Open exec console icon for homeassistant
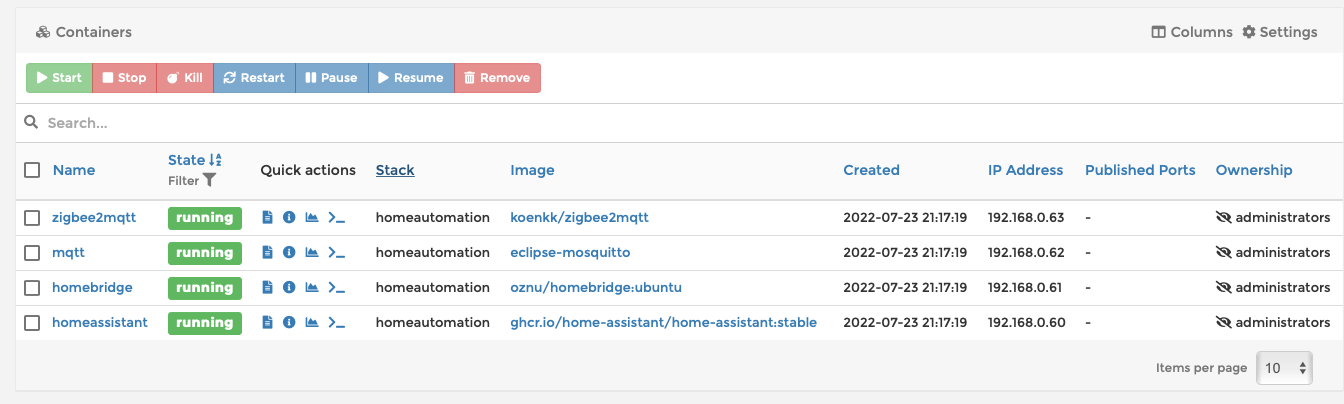 pyautogui.click(x=337, y=322)
